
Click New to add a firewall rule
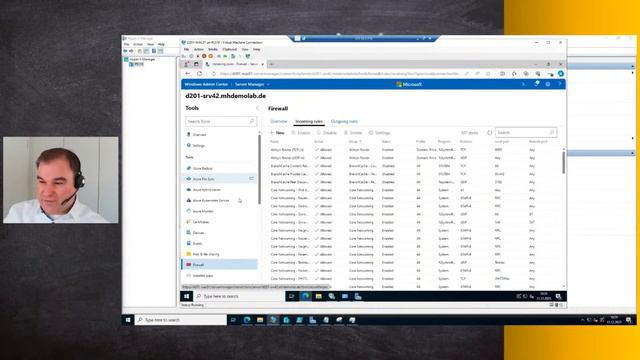click(277, 133)
